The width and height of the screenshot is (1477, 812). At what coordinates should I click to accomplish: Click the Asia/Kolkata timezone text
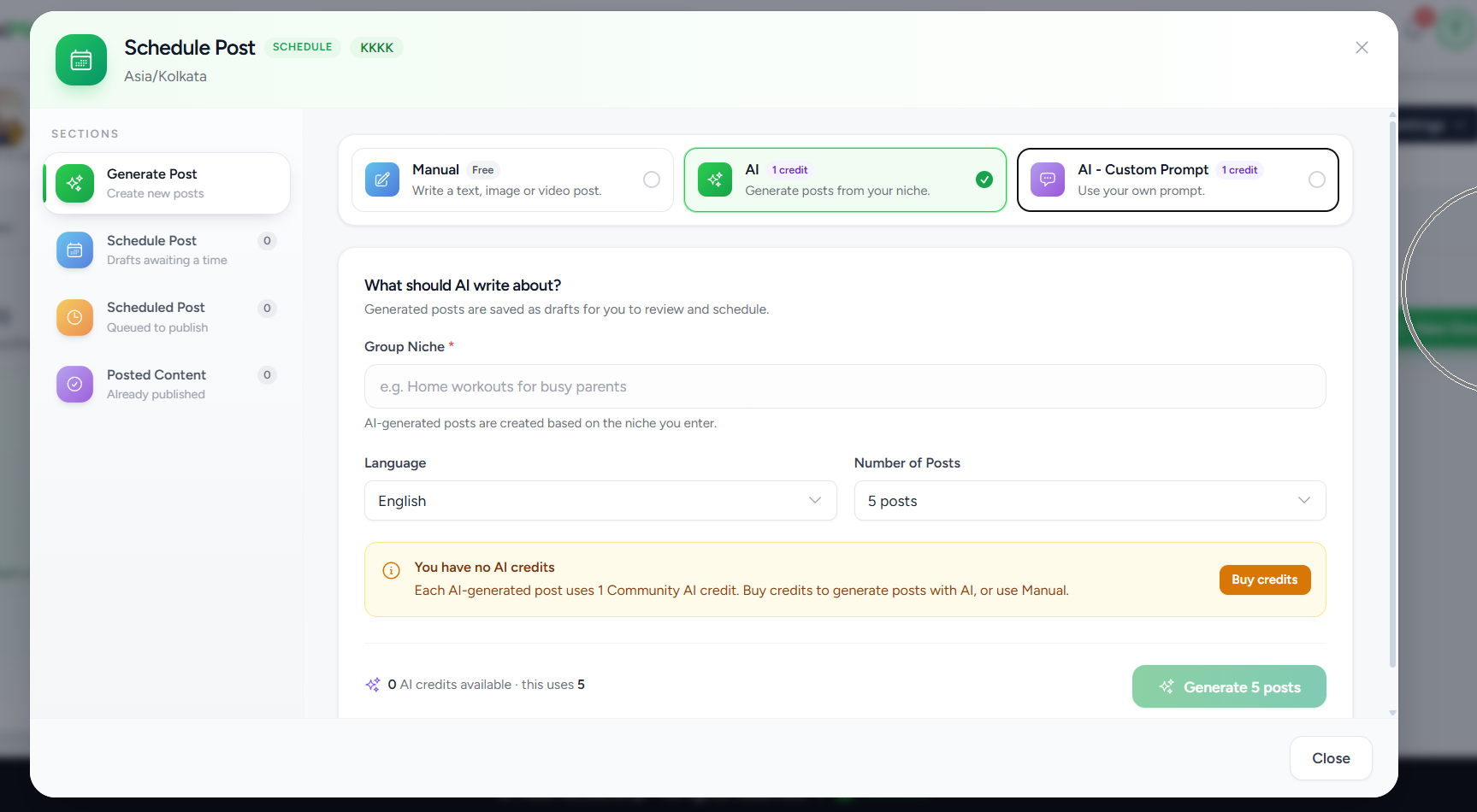click(x=165, y=76)
